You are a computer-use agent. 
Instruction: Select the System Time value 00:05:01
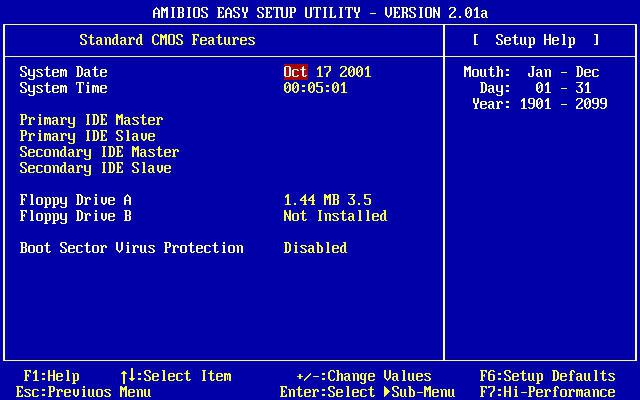click(315, 88)
